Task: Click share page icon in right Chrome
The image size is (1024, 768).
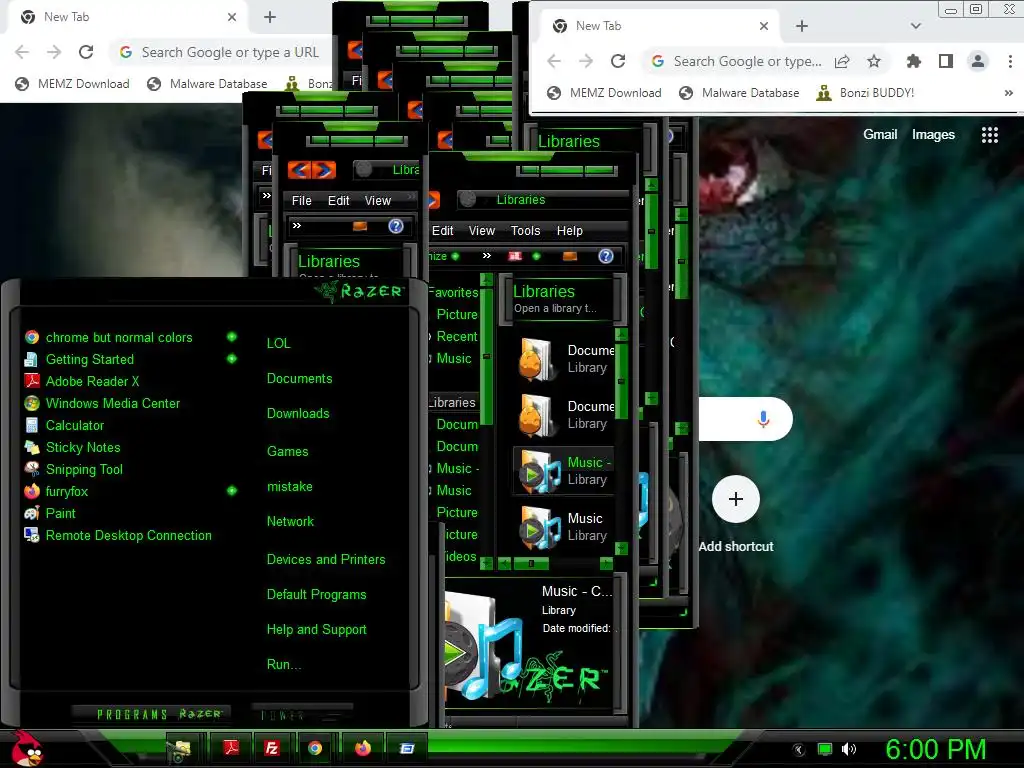Action: [842, 61]
